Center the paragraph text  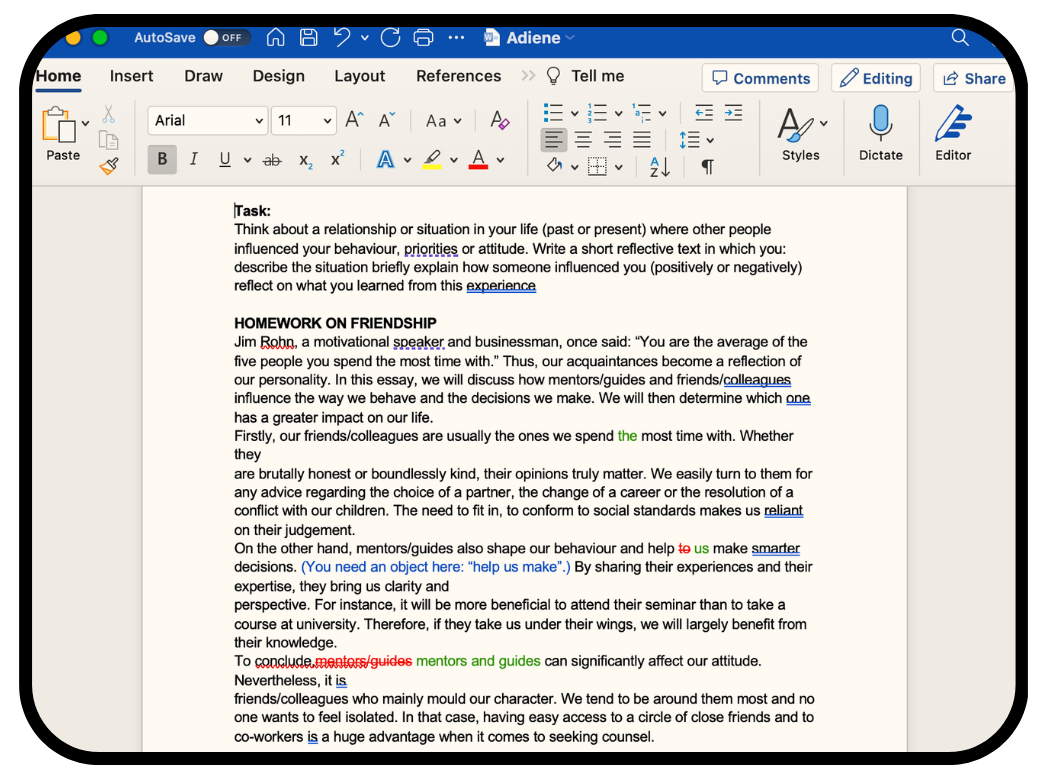tap(583, 140)
